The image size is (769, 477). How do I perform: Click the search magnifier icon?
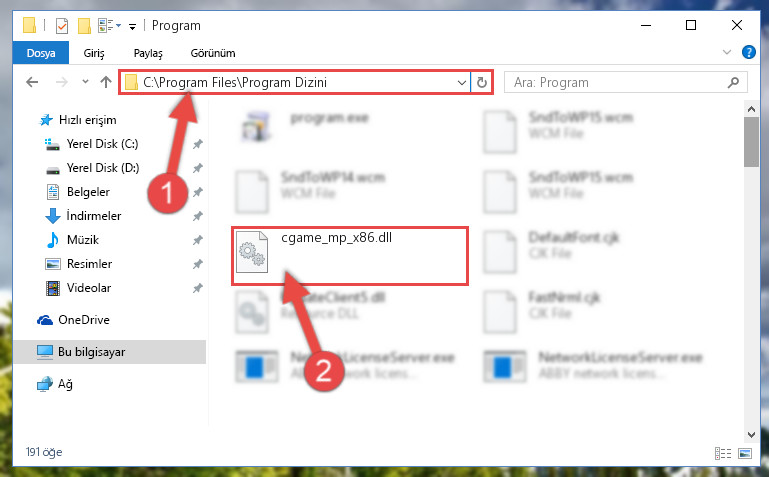pos(733,82)
